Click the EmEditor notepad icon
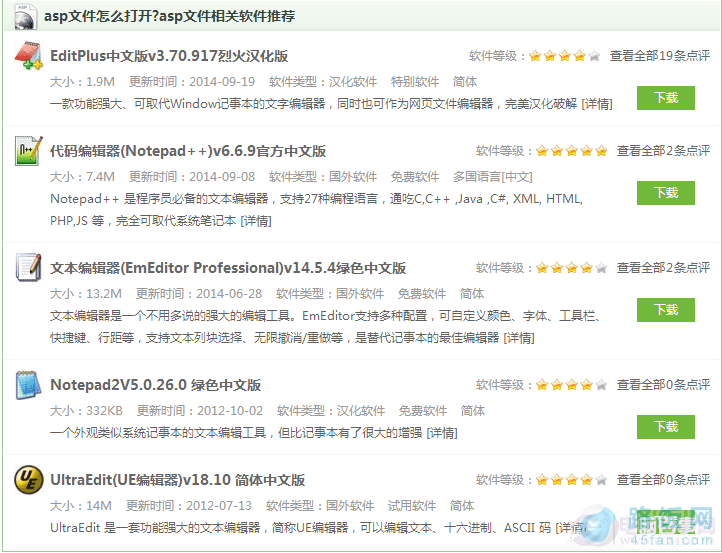The height and width of the screenshot is (553, 722). tap(29, 267)
